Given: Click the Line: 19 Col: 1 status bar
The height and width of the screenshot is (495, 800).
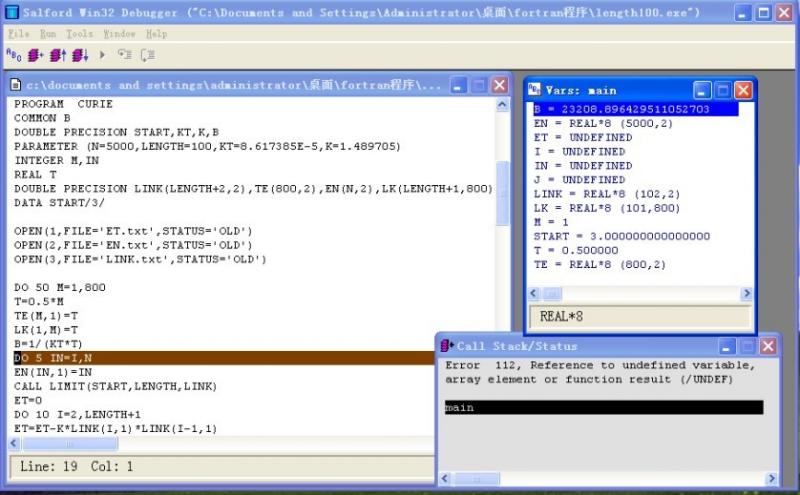Looking at the screenshot, I should click(222, 466).
